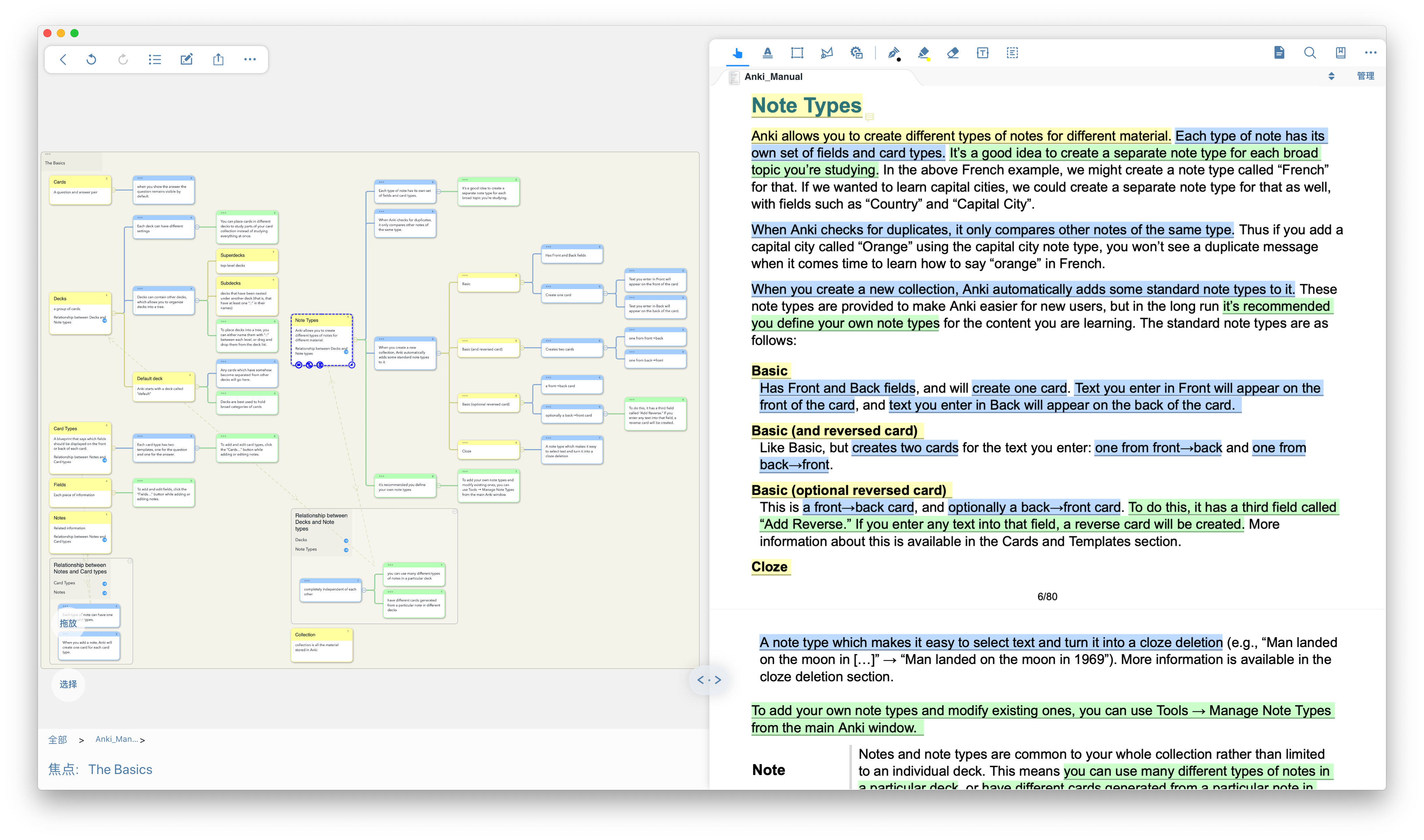Add comment on Note Types node
The image size is (1424, 840).
299,365
